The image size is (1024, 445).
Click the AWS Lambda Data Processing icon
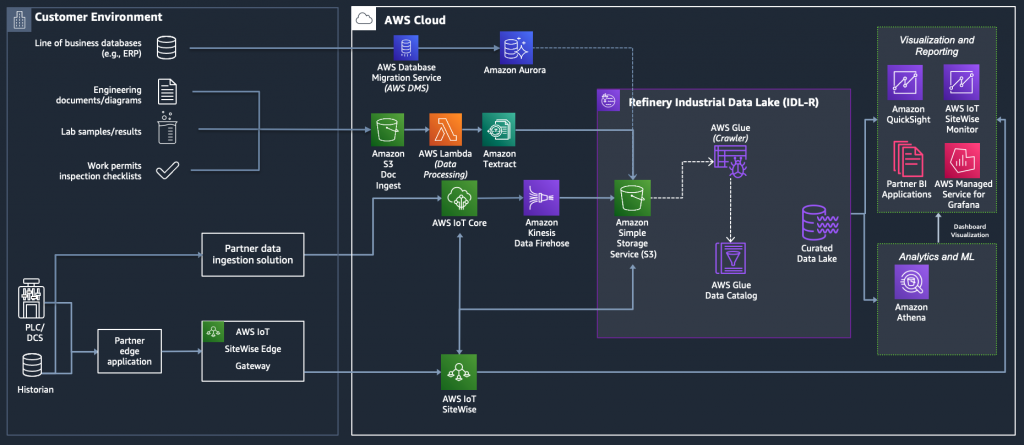[445, 129]
